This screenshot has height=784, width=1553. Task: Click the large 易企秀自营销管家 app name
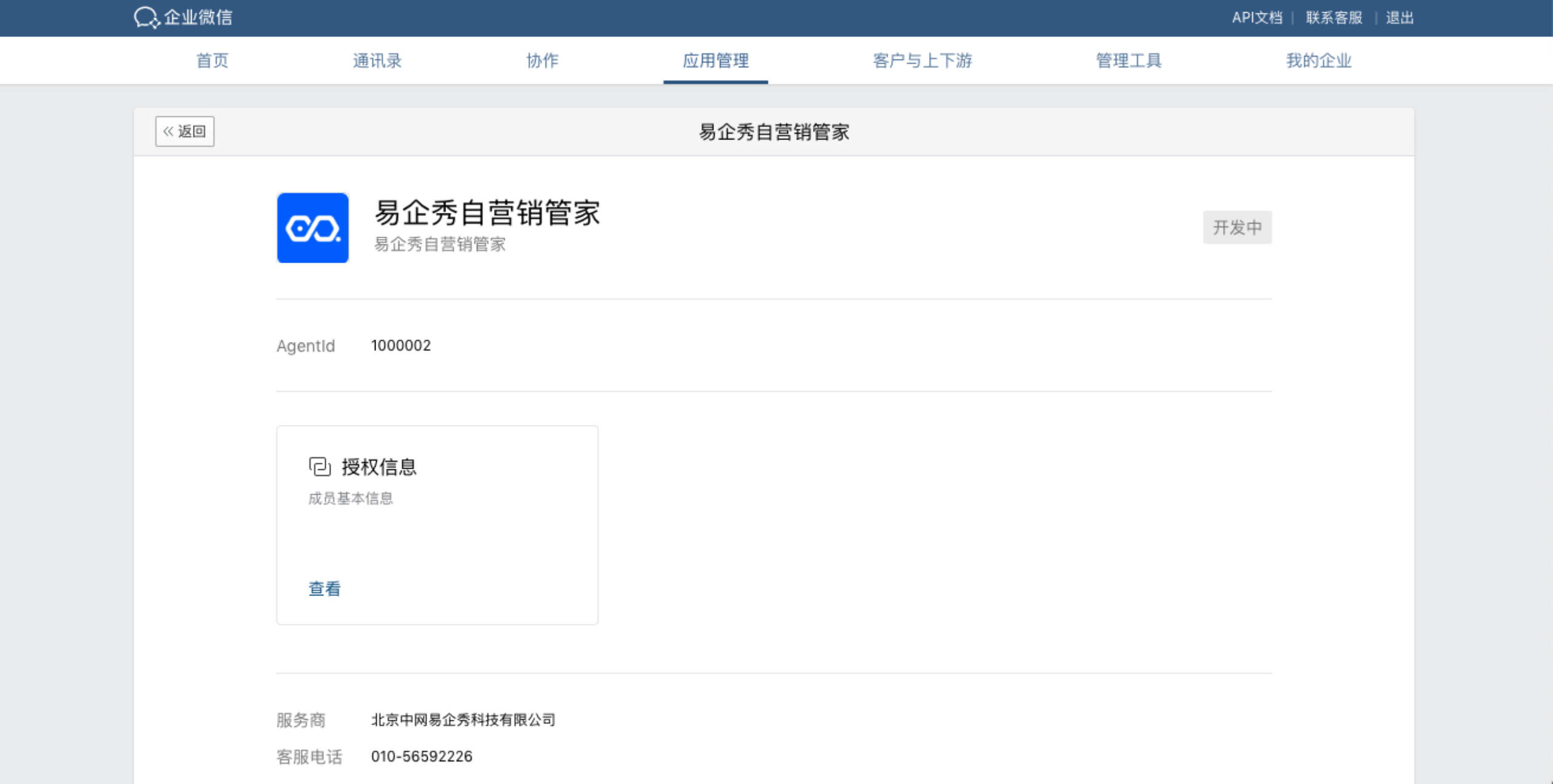click(488, 213)
